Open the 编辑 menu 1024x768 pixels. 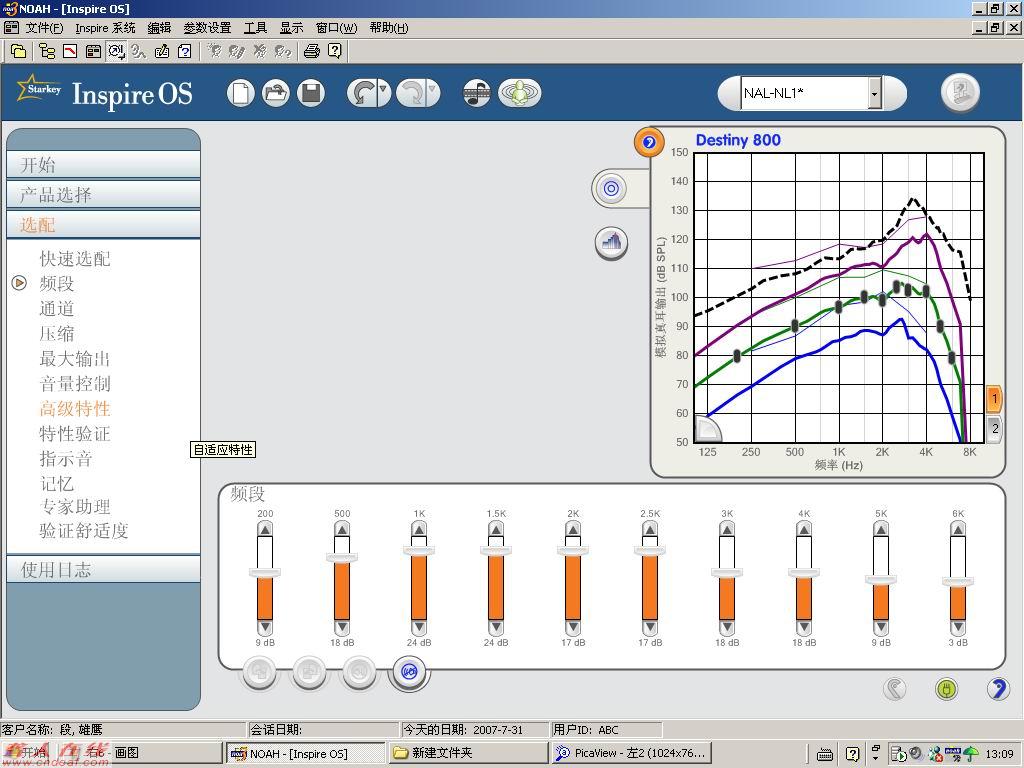[x=159, y=27]
